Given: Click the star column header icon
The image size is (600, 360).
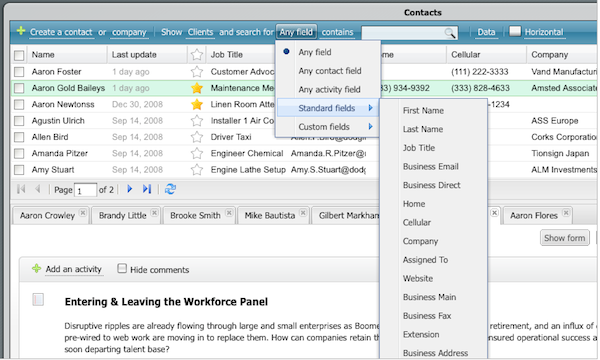Looking at the screenshot, I should pyautogui.click(x=197, y=55).
